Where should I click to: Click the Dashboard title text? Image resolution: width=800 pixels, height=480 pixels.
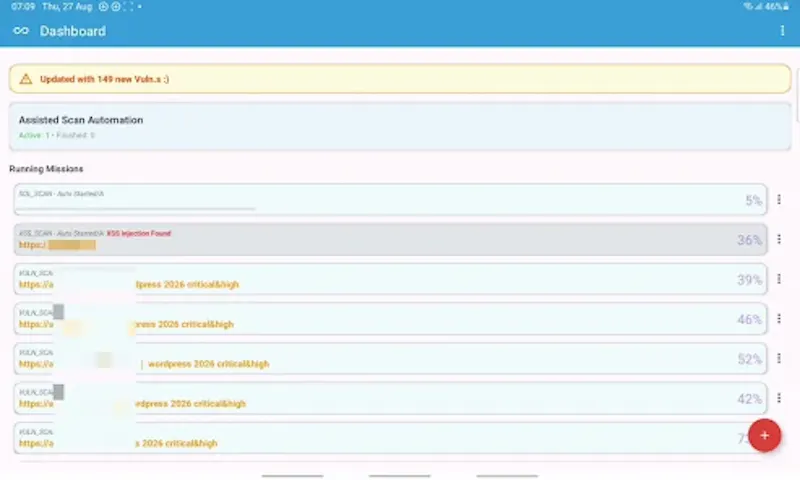(x=73, y=31)
